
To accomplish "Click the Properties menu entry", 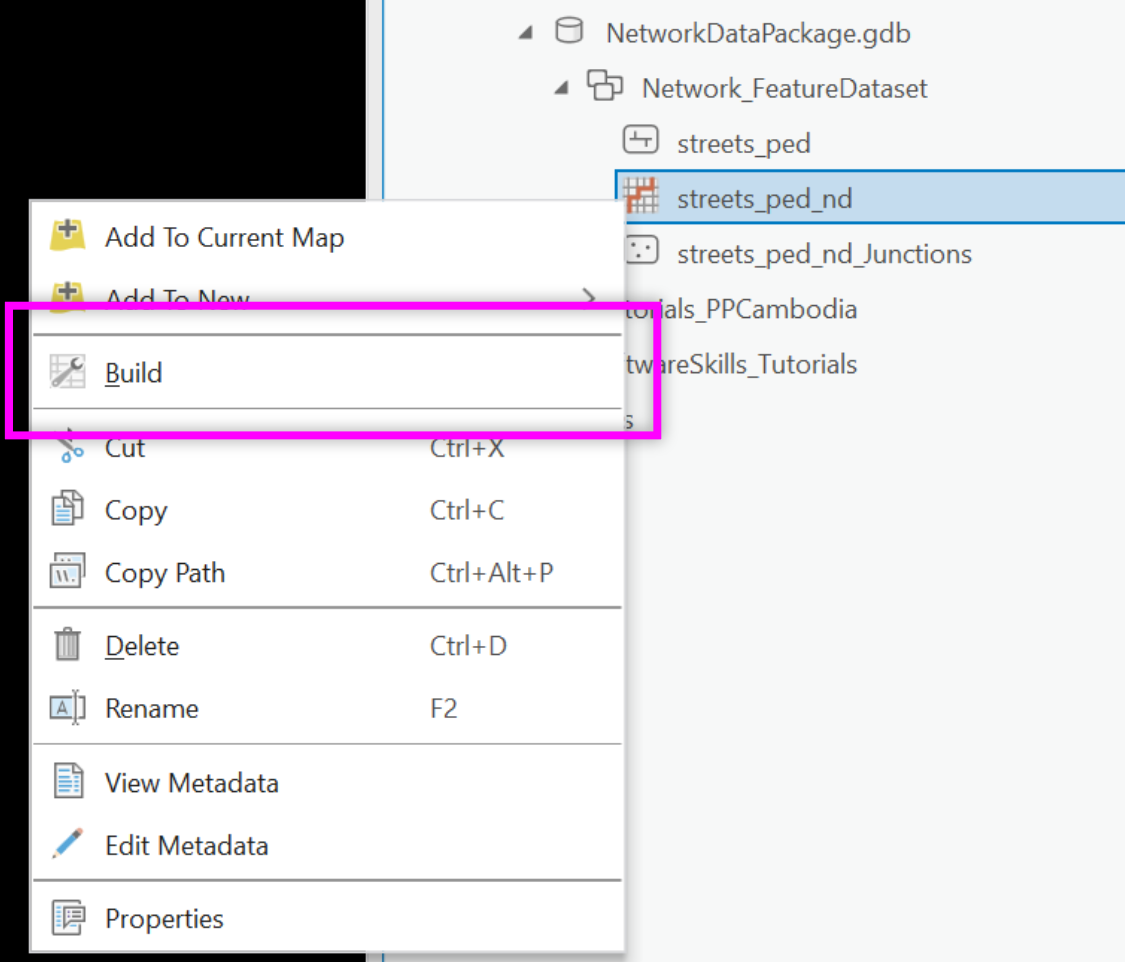I will tap(163, 918).
